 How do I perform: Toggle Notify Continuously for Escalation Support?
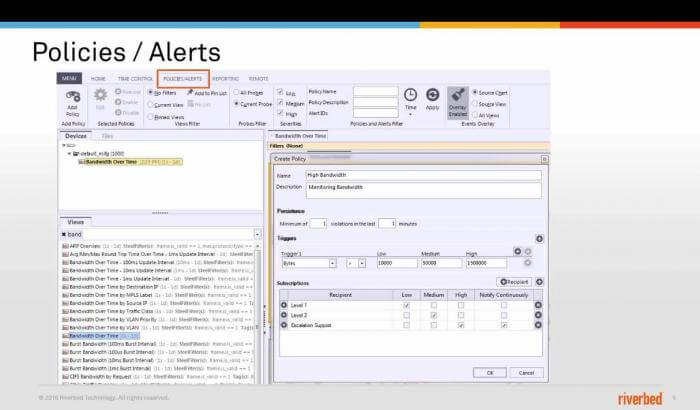[504, 325]
